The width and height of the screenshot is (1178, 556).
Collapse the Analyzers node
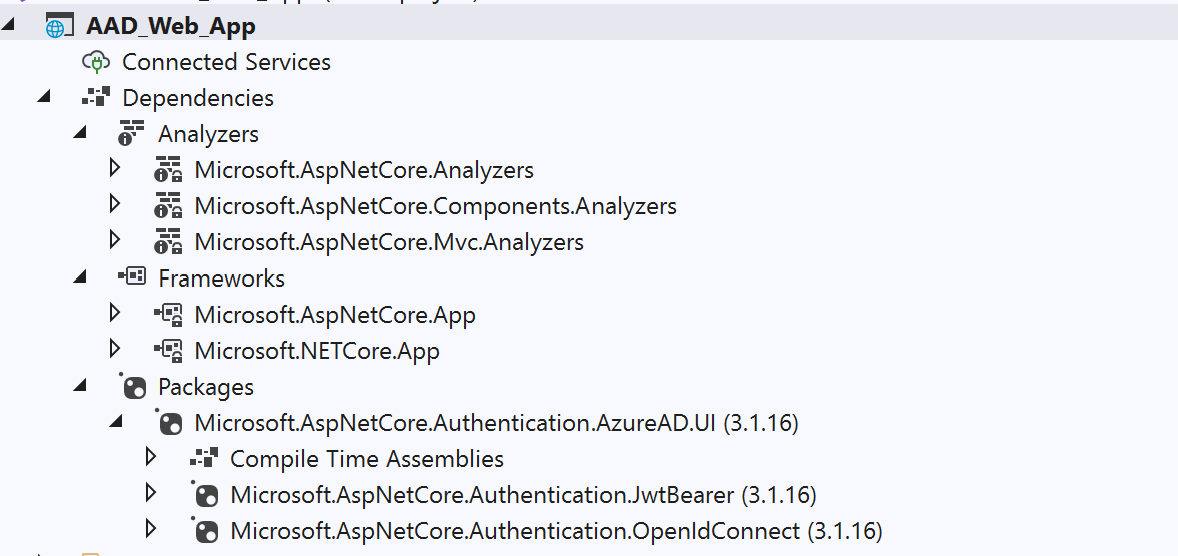[80, 133]
